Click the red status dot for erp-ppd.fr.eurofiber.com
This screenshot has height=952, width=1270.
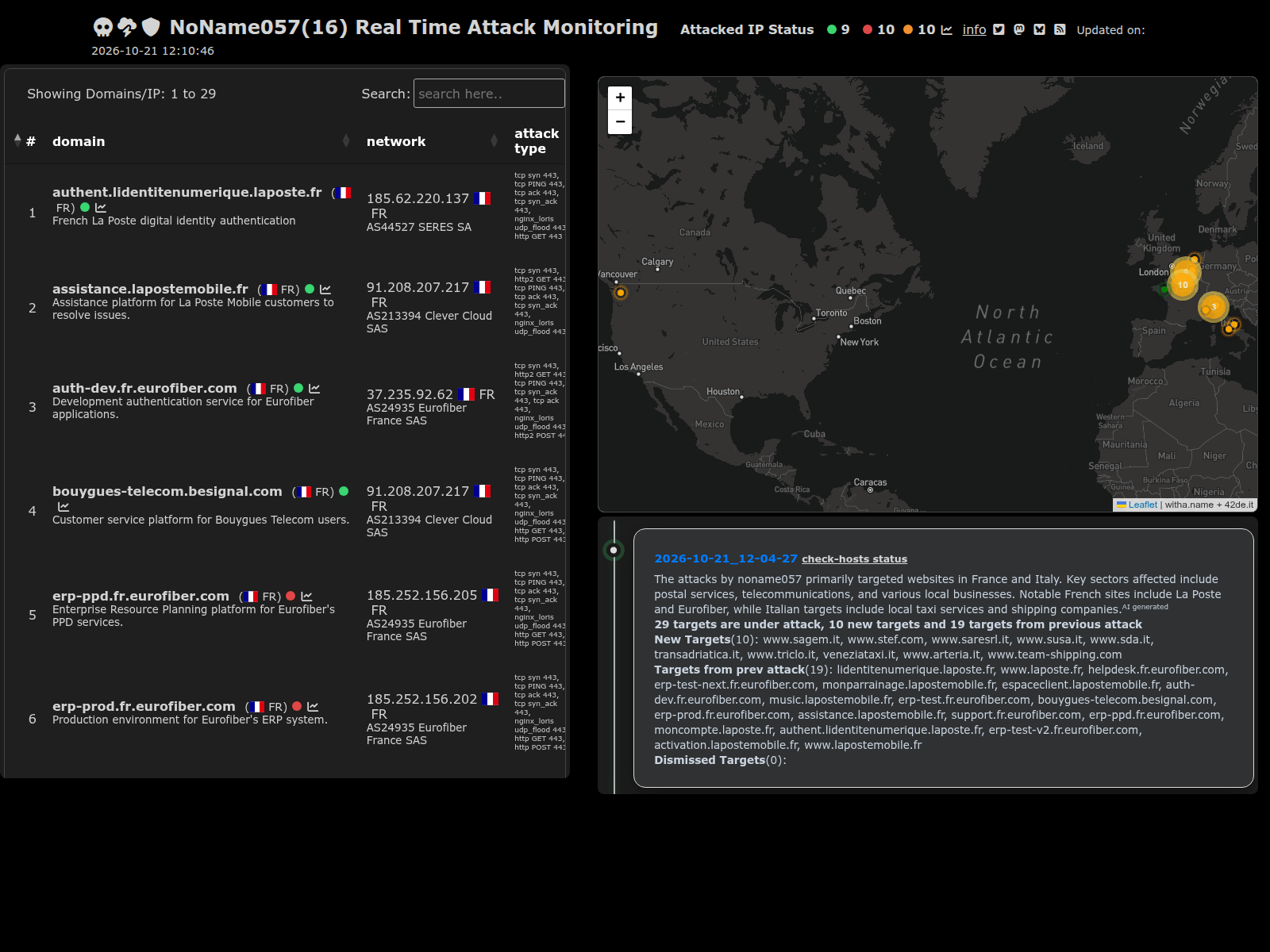pos(291,596)
